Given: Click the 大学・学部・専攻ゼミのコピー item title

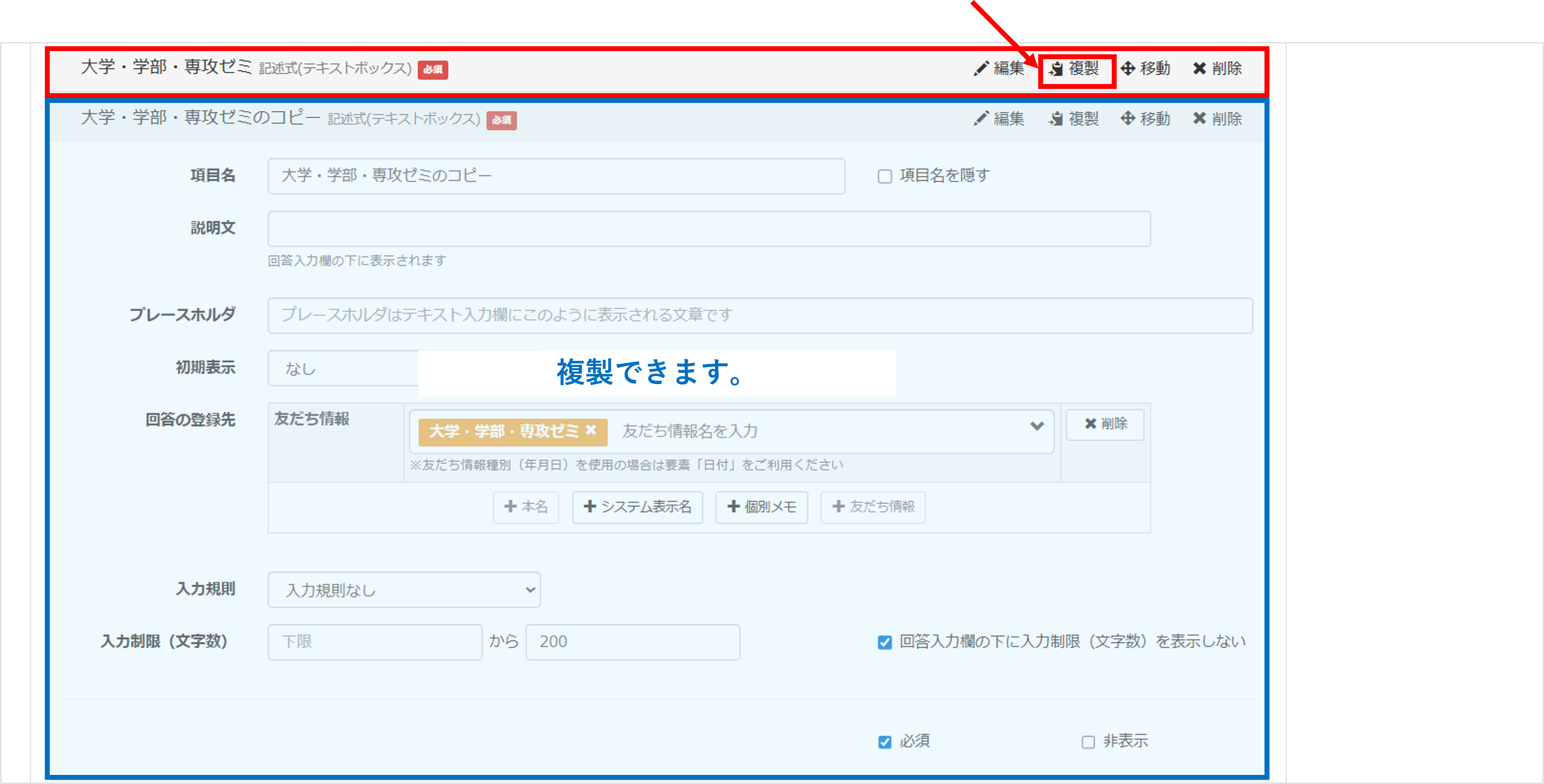Looking at the screenshot, I should (200, 117).
